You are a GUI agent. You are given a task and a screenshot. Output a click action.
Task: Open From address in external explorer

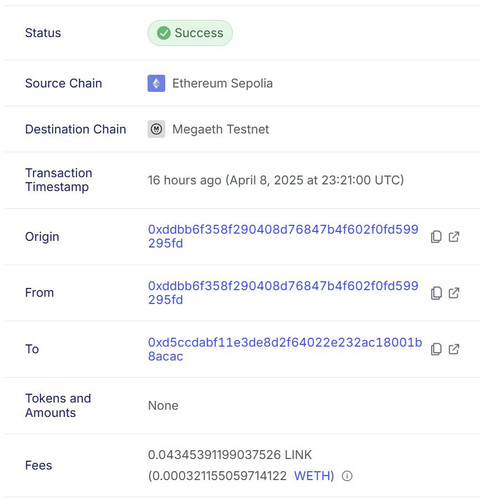point(454,293)
